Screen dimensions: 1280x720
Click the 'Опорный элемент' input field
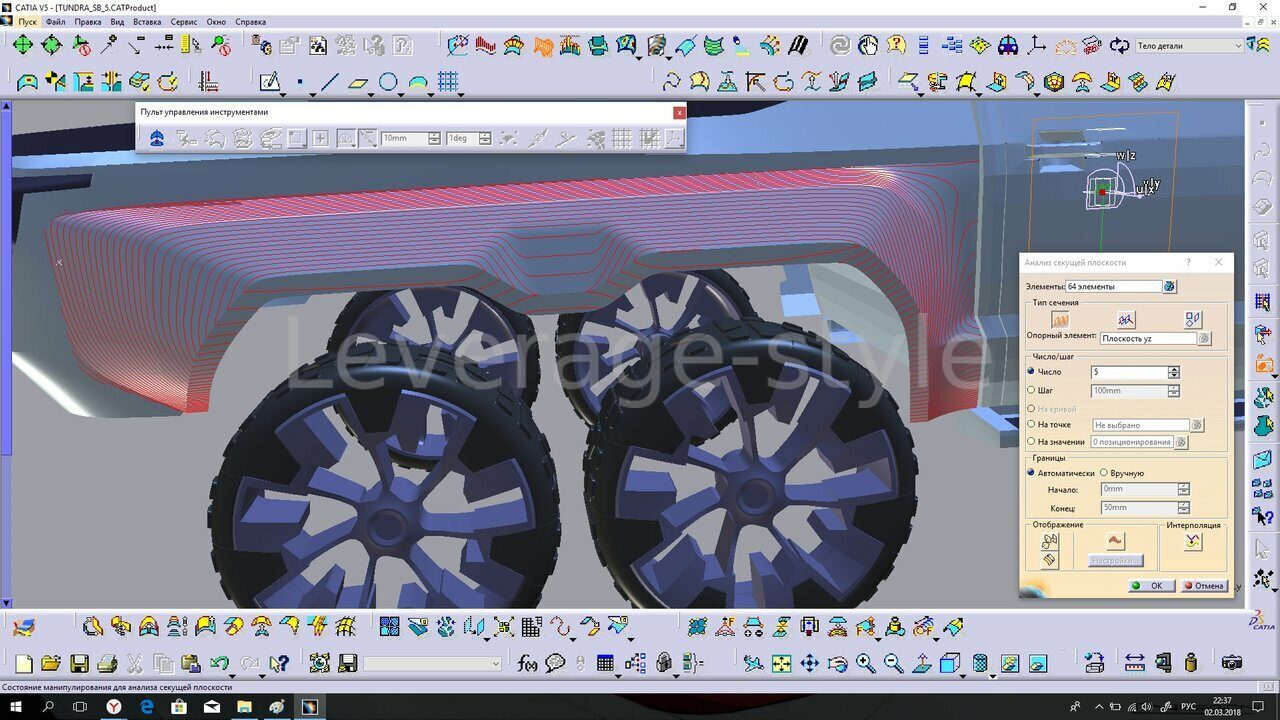pos(1147,339)
